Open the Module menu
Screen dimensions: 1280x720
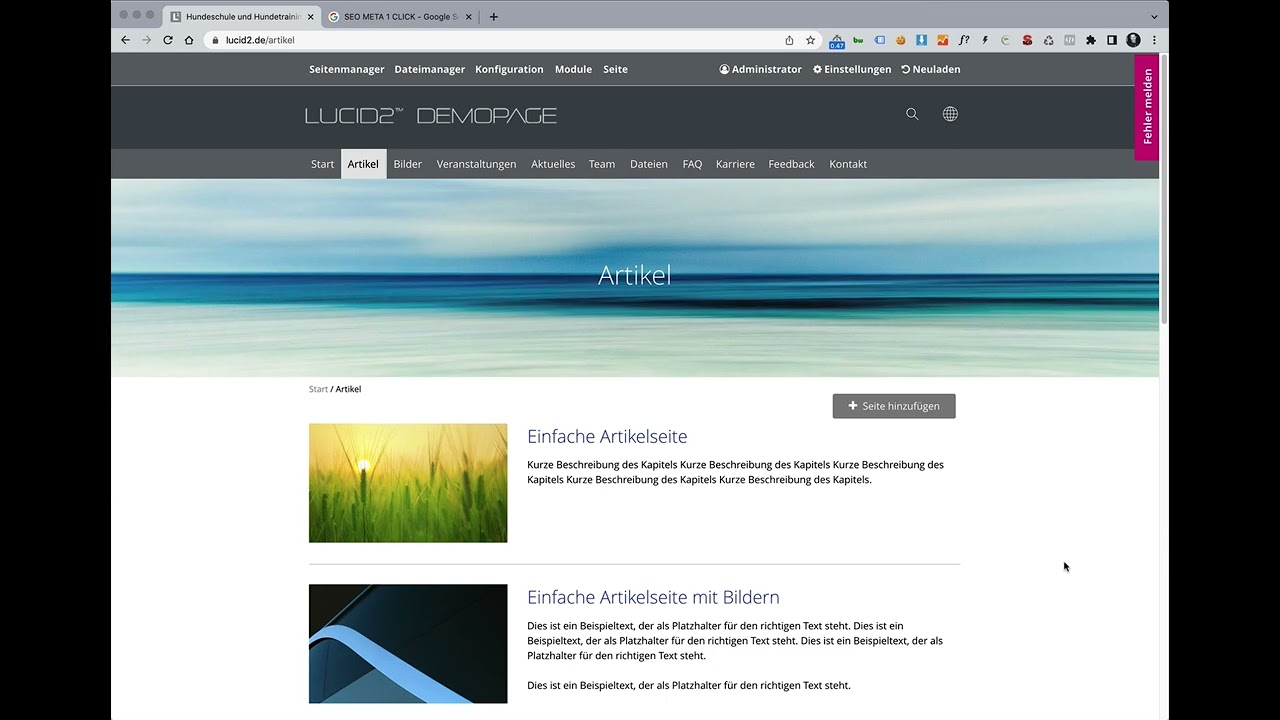[573, 69]
